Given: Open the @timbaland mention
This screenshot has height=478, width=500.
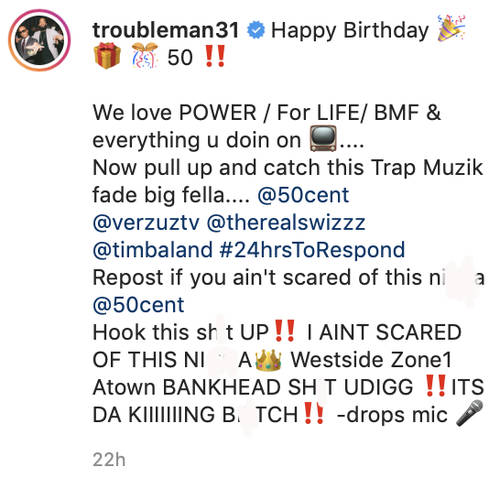Looking at the screenshot, I should coord(153,250).
